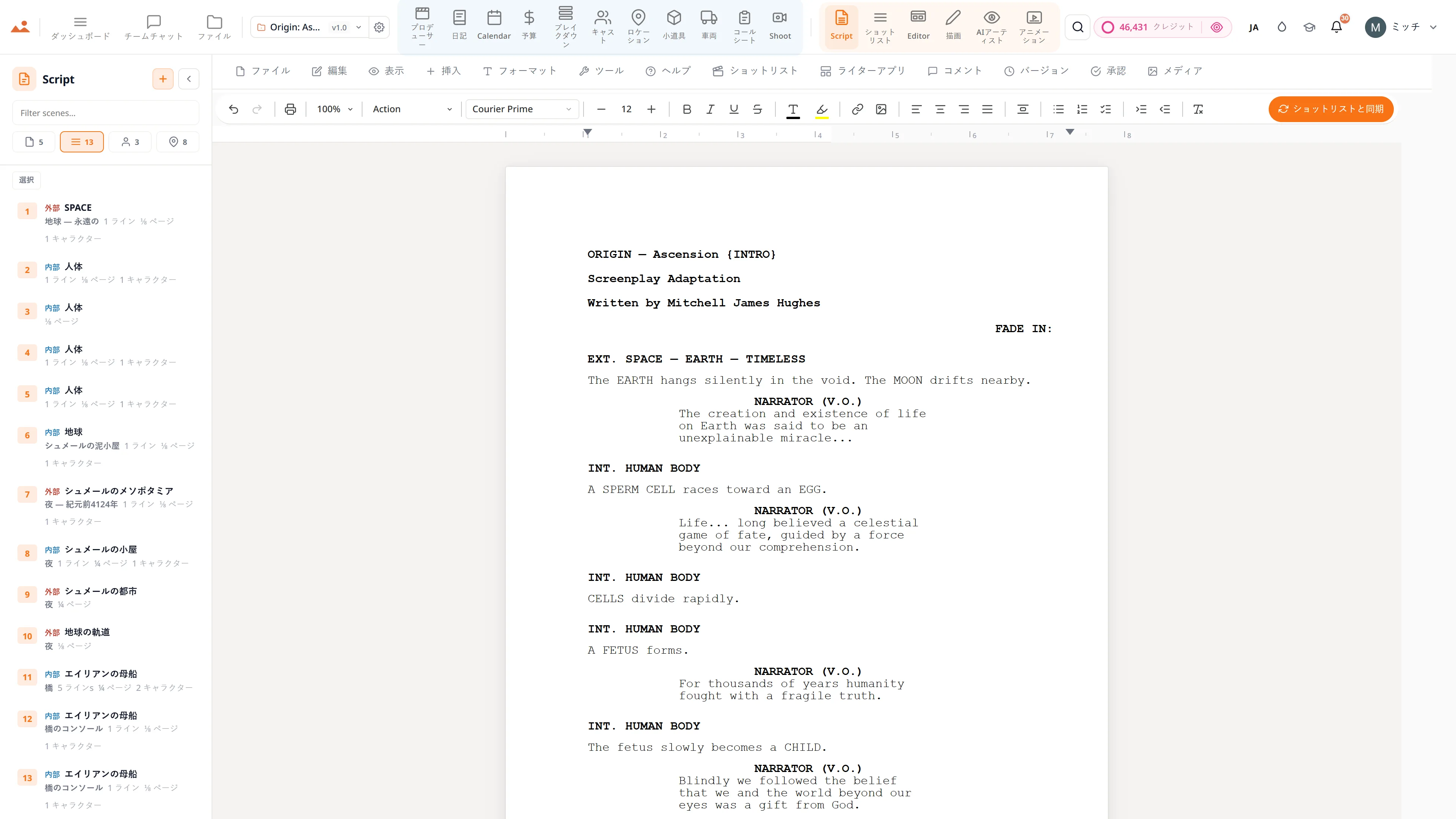Click the 選択 button in scene panel

[x=27, y=180]
